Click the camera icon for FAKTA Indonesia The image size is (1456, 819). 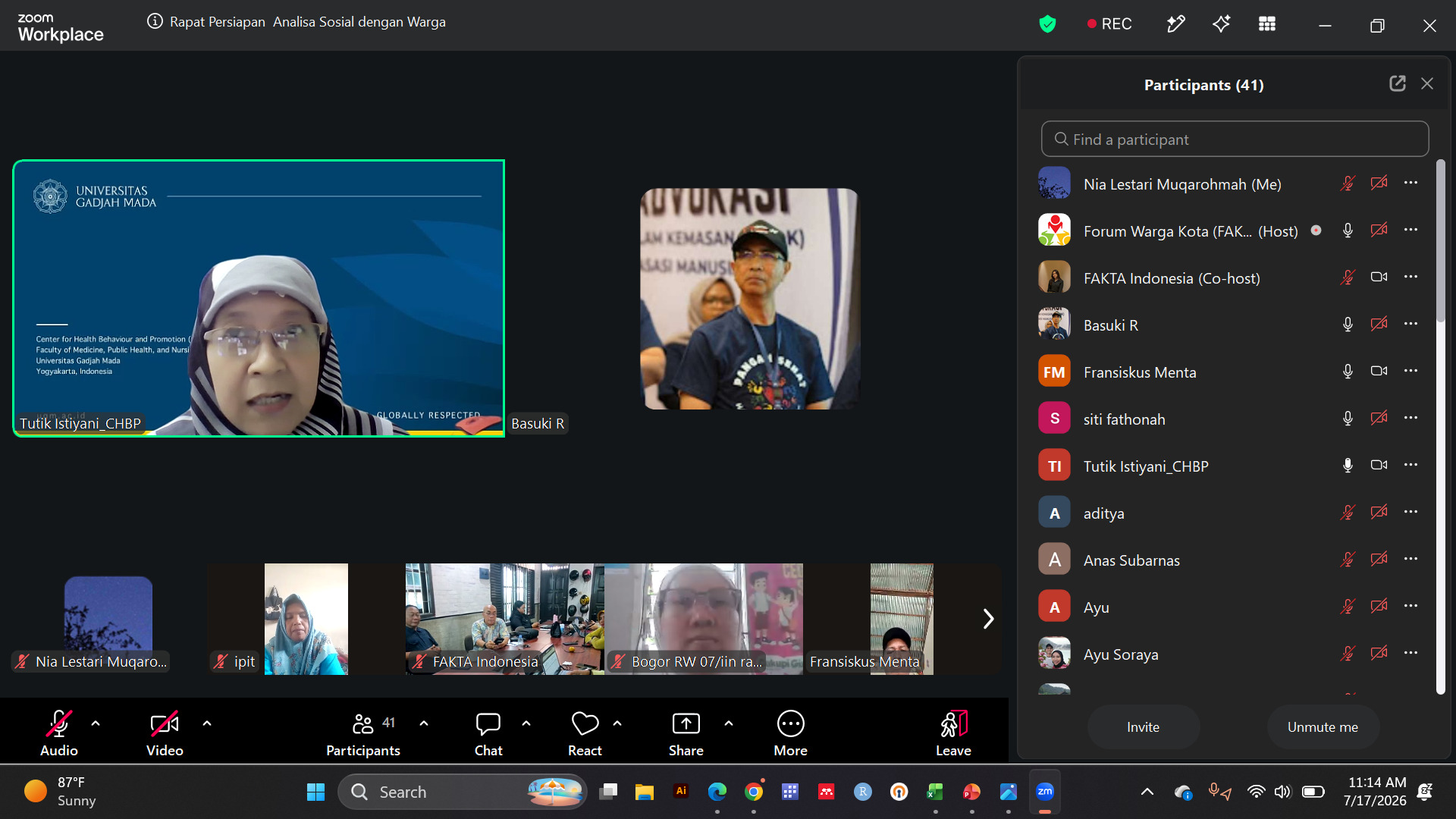1379,278
